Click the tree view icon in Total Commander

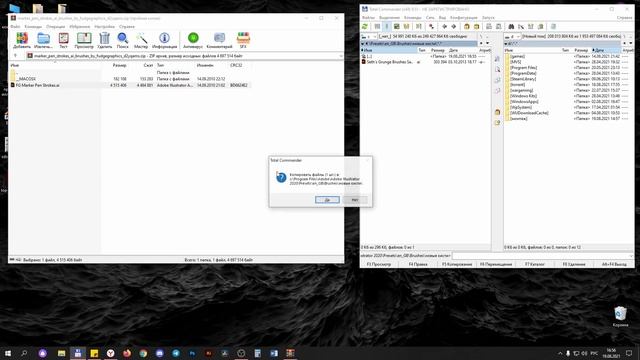pos(407,27)
